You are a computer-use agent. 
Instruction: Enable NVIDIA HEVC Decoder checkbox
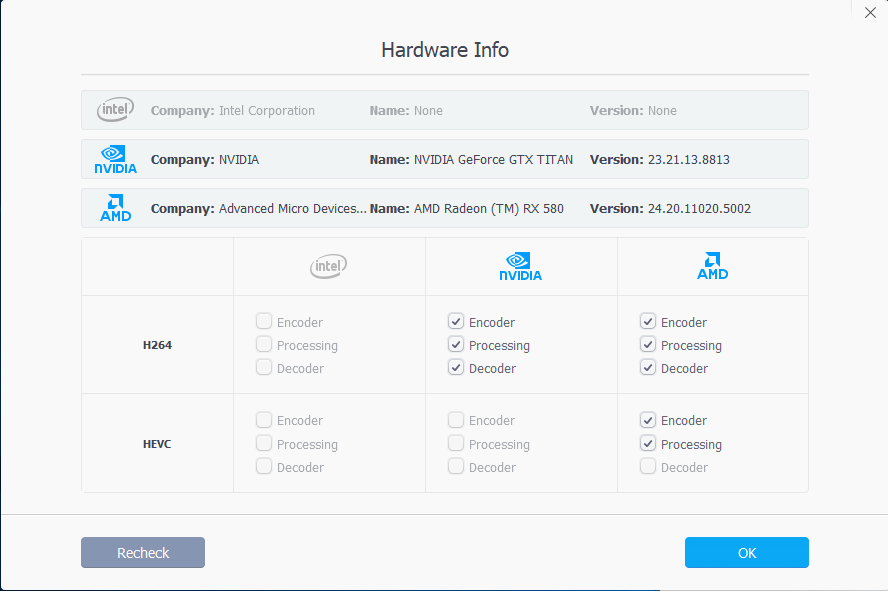[x=456, y=466]
